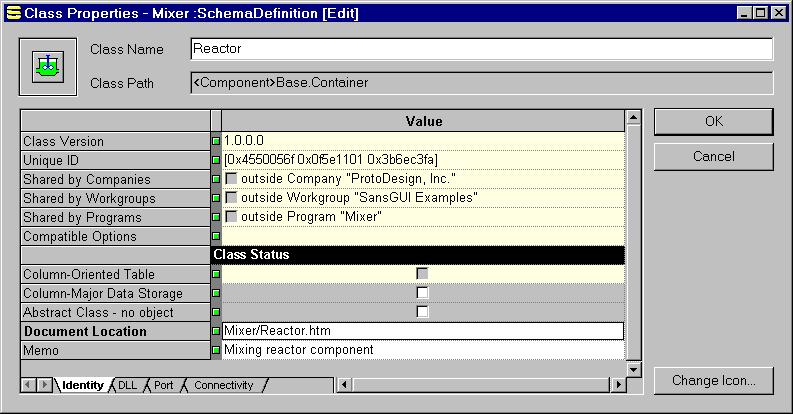793x414 pixels.
Task: Click the Reactor class icon preview
Action: [42, 67]
